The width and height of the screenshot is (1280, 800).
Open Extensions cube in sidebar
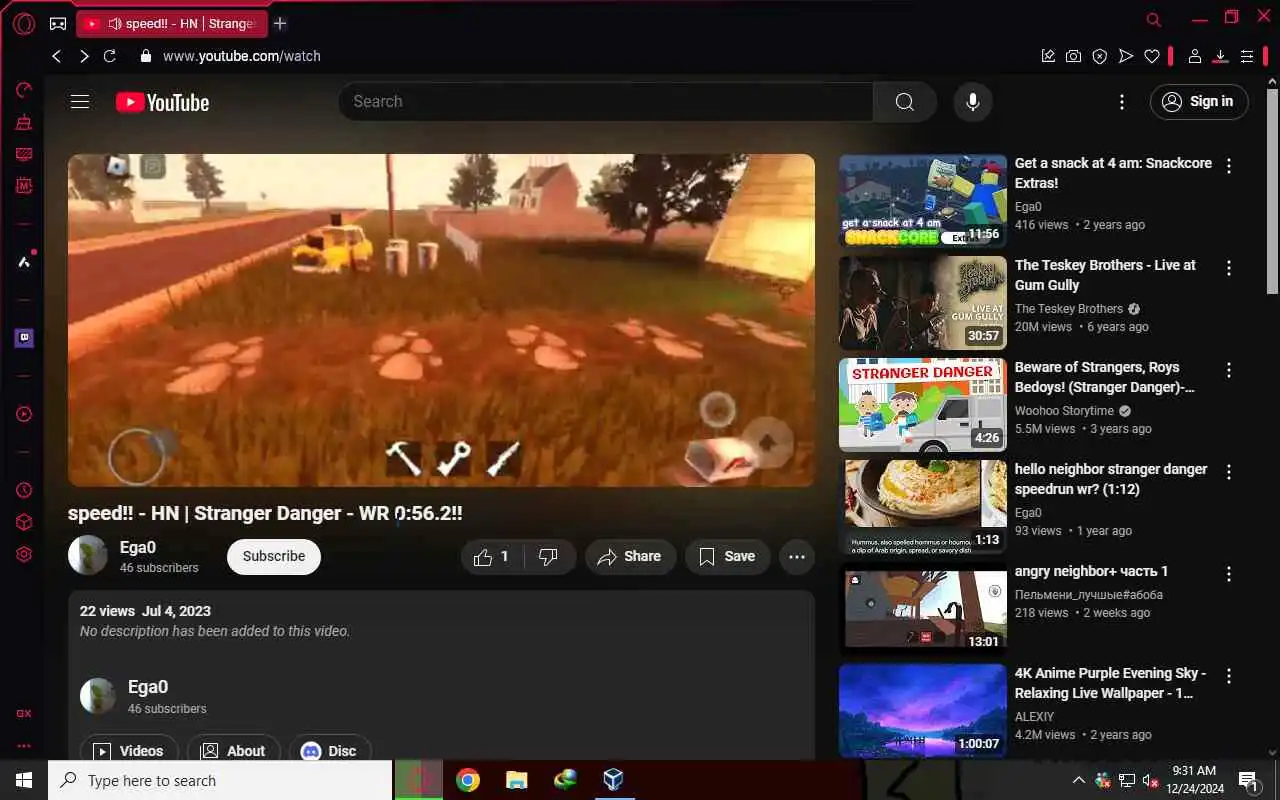24,522
